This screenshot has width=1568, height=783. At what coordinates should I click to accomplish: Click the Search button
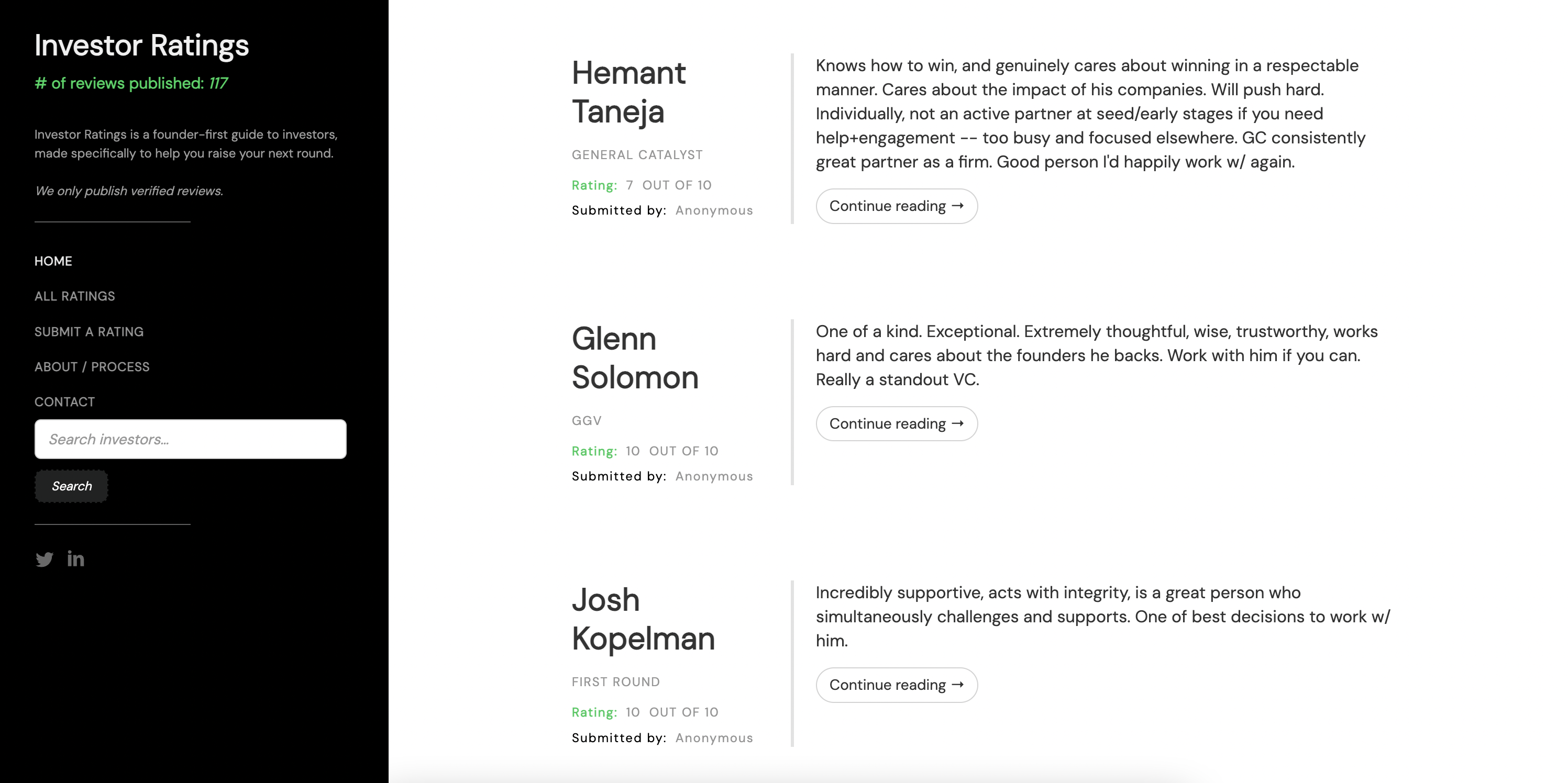pyautogui.click(x=71, y=486)
